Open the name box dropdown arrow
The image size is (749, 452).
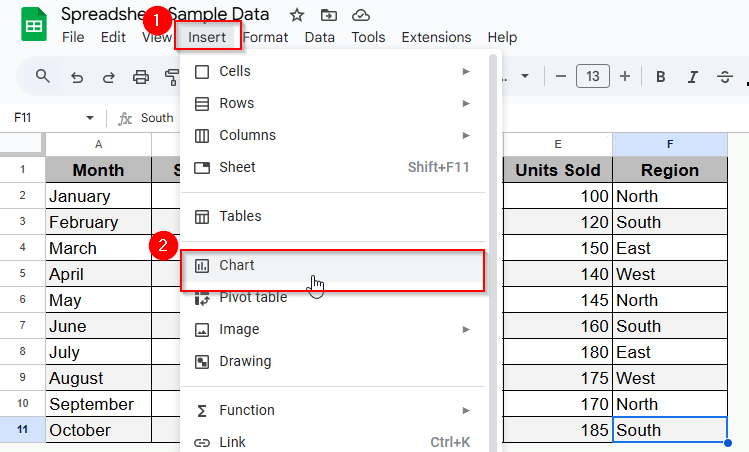(x=90, y=118)
